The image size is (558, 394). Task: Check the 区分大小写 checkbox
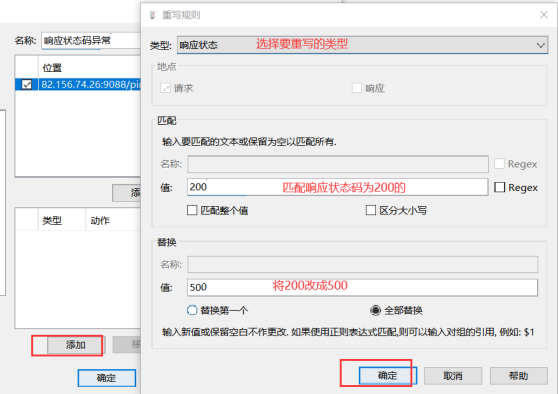click(370, 210)
